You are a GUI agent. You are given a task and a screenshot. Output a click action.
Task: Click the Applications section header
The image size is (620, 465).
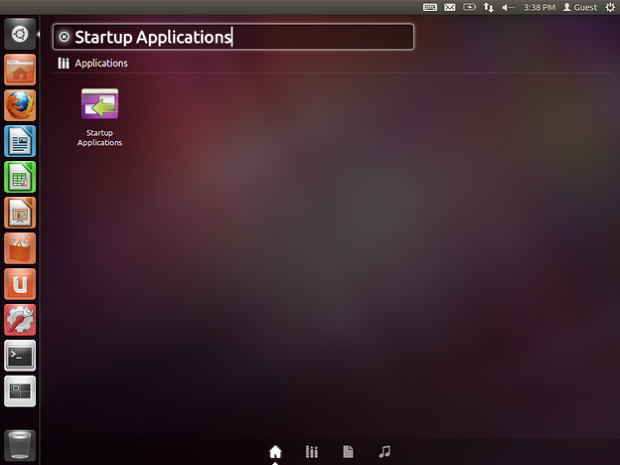click(93, 63)
